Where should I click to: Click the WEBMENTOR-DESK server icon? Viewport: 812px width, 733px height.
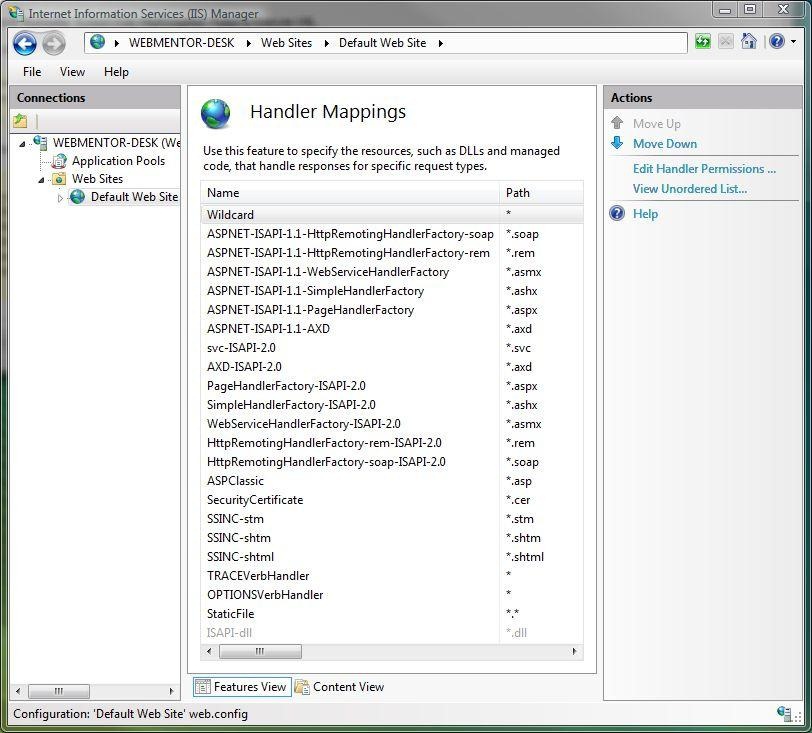coord(40,142)
